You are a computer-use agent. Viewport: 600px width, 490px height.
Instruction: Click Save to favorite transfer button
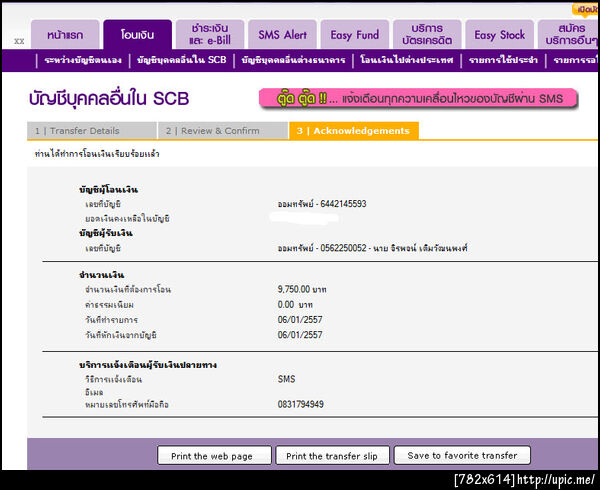pyautogui.click(x=462, y=455)
